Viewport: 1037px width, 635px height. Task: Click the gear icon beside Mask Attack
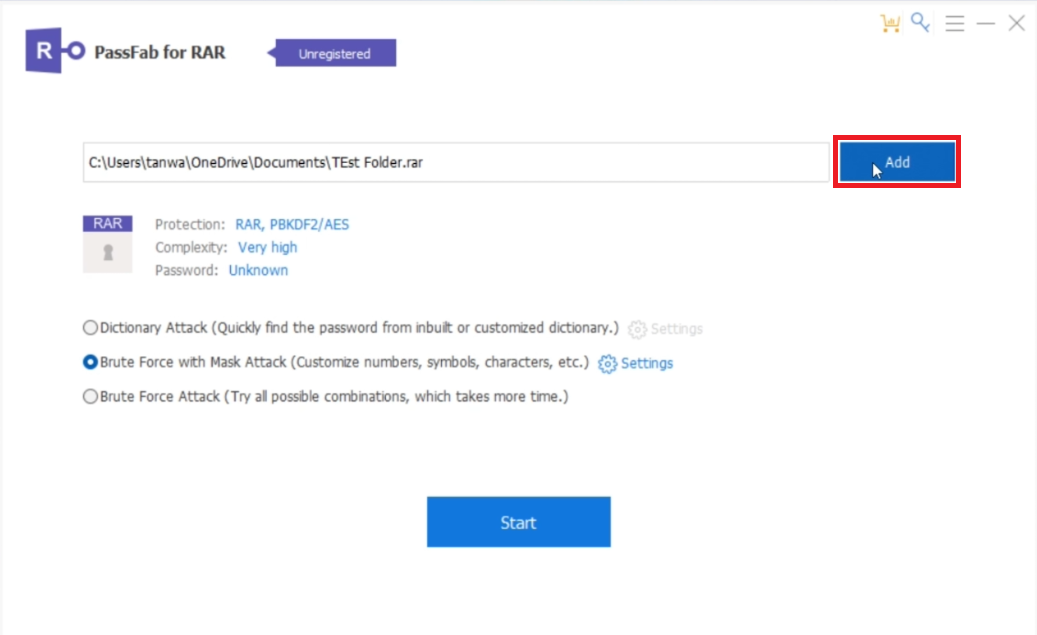point(607,364)
